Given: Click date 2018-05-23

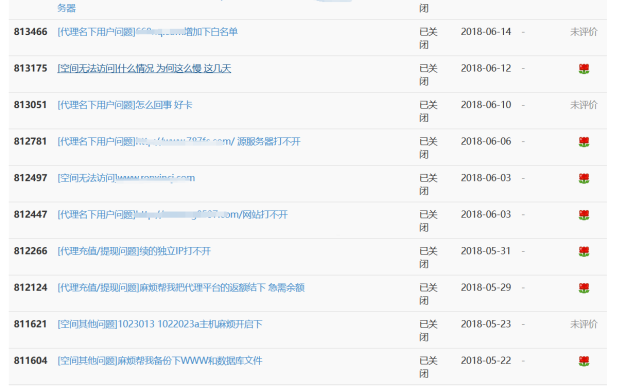Looking at the screenshot, I should click(486, 324).
